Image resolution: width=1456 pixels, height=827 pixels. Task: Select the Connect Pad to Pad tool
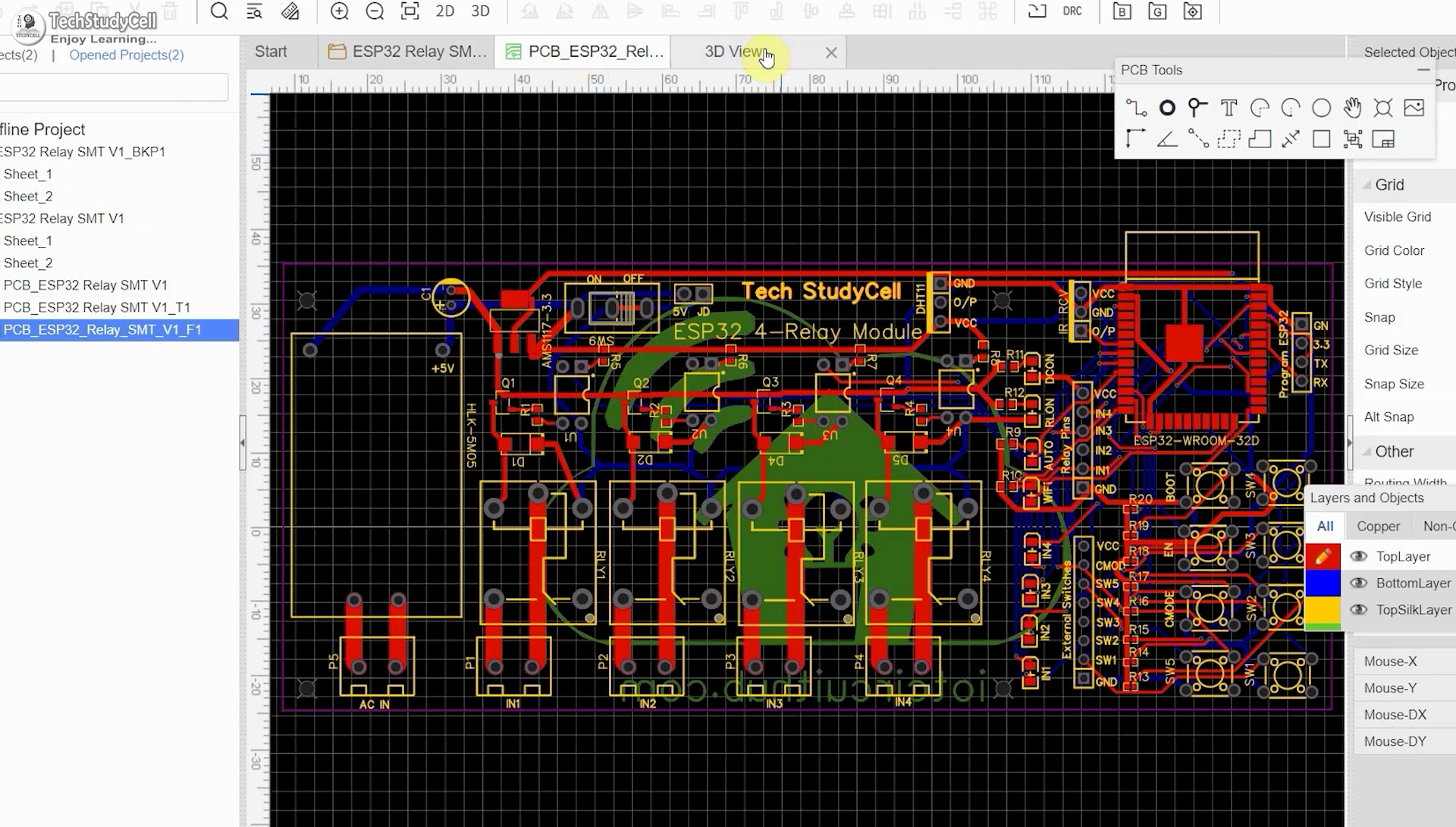tap(1198, 140)
